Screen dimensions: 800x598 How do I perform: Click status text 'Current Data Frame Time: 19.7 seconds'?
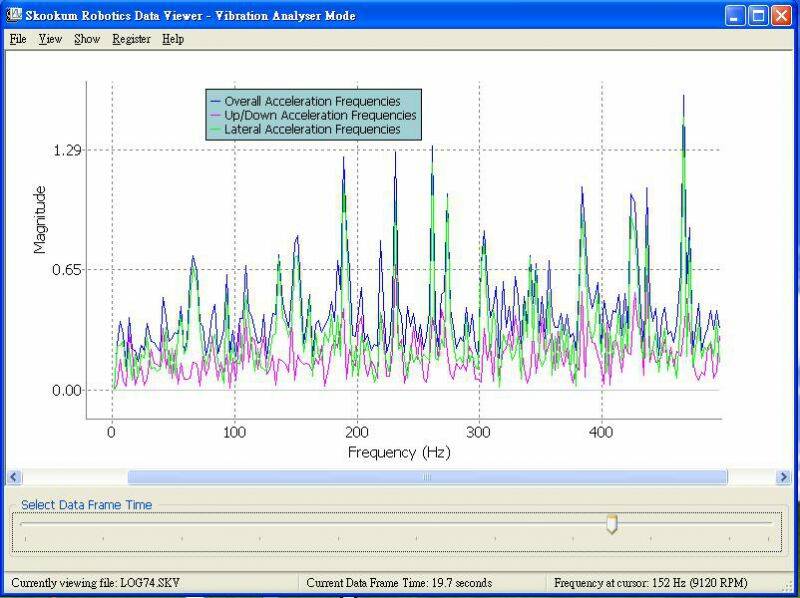(x=399, y=583)
